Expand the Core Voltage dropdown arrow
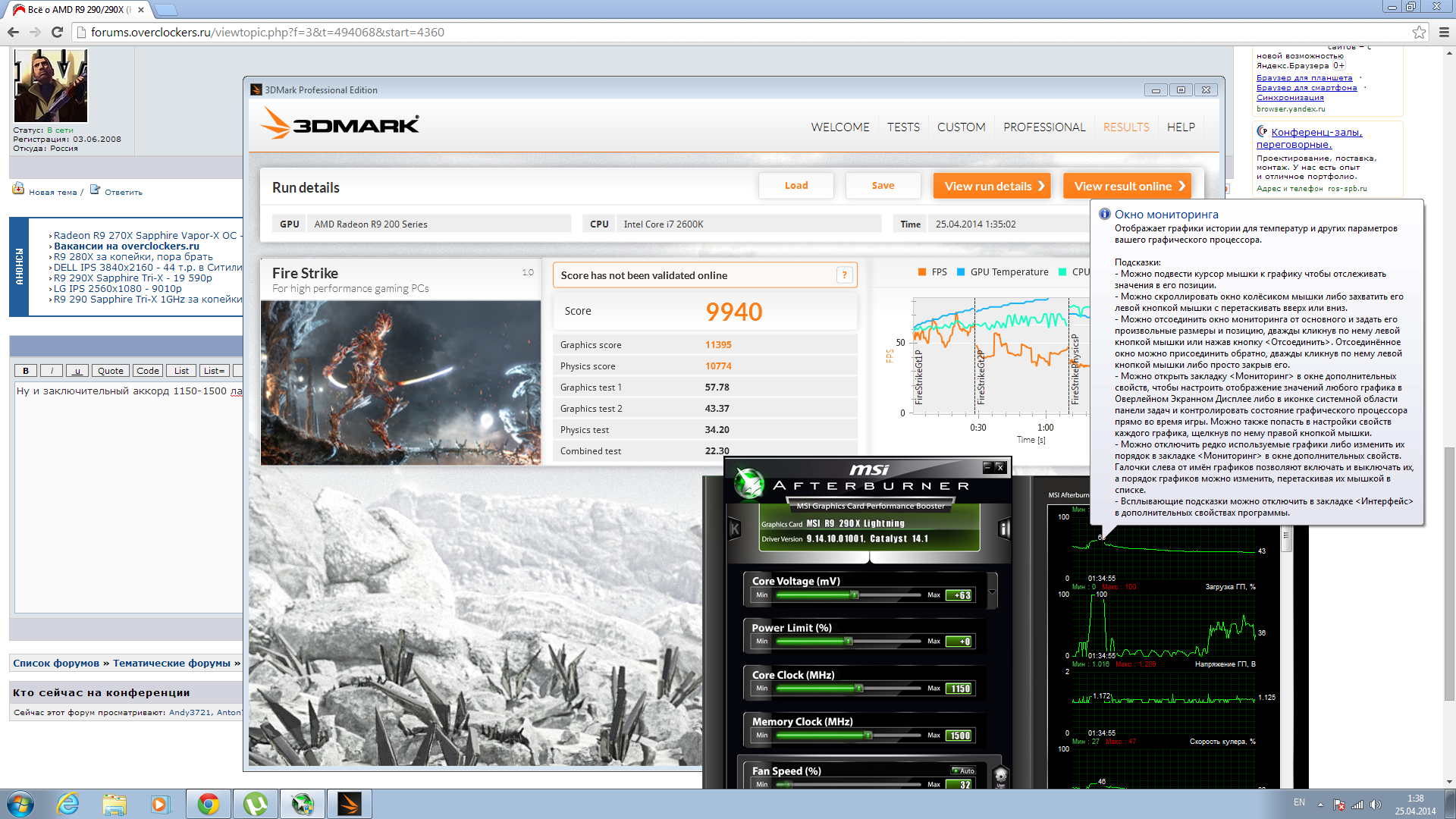 click(992, 591)
